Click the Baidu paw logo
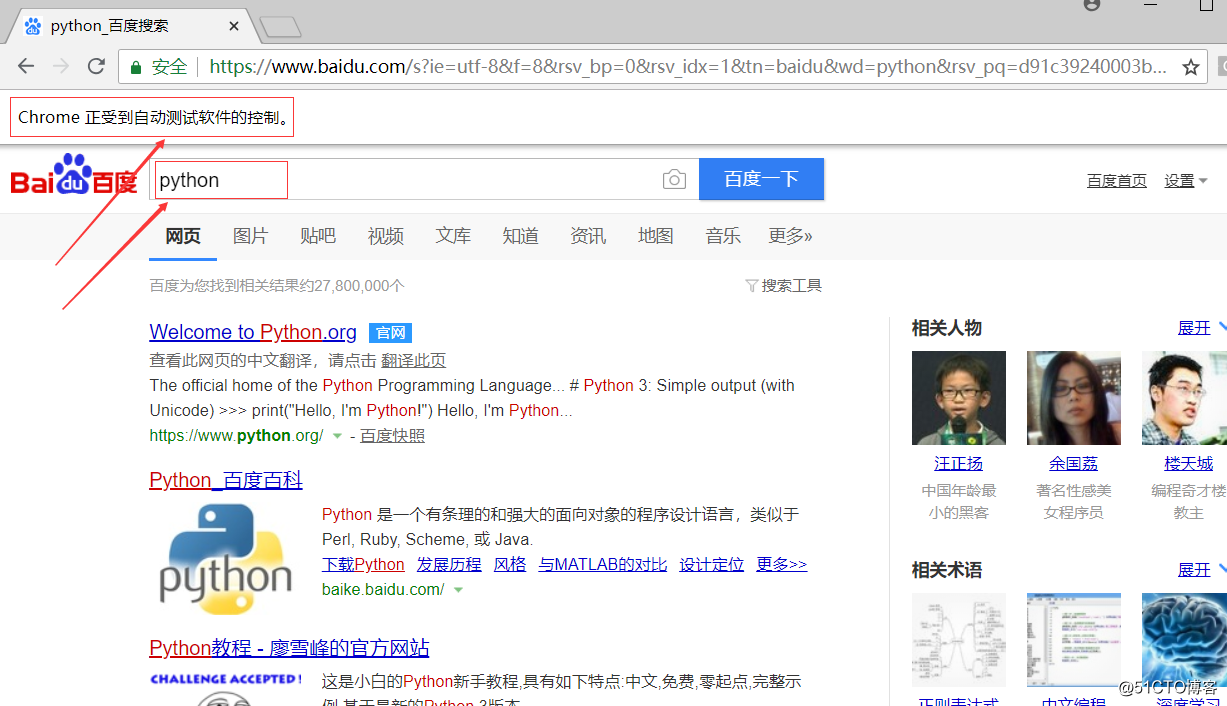Screen dimensions: 1227x706 click(x=73, y=174)
